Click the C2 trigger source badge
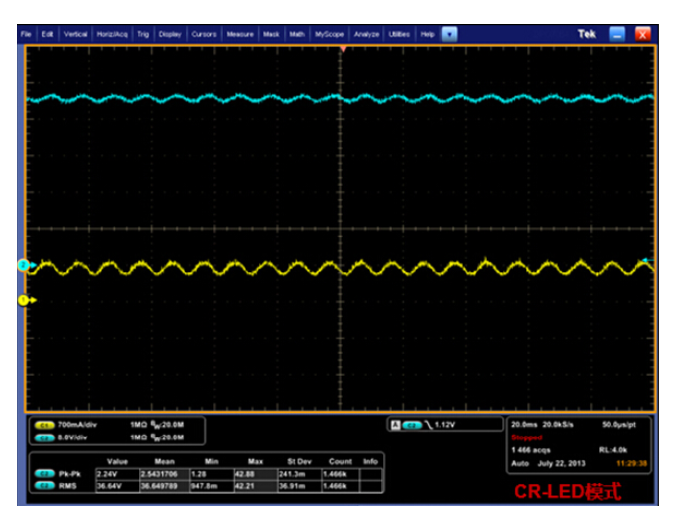686x526 pixels. (x=412, y=425)
